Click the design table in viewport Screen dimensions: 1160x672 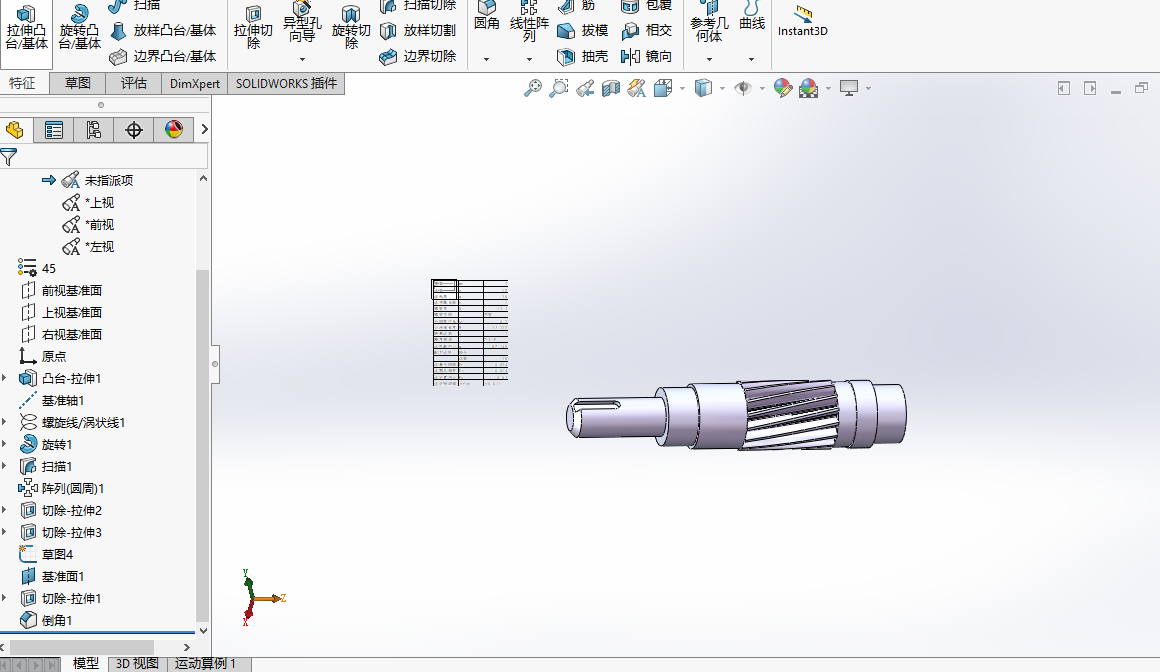click(x=470, y=332)
